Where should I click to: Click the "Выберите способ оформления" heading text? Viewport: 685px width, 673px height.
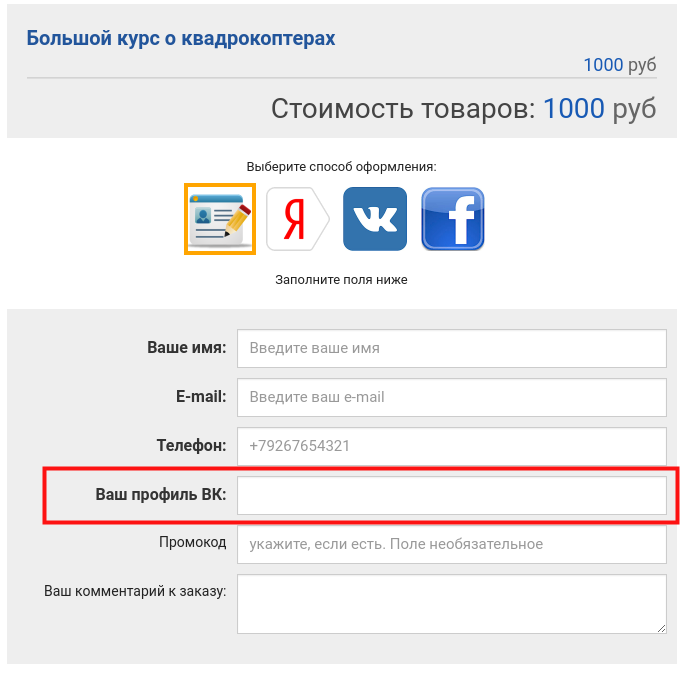tap(341, 166)
